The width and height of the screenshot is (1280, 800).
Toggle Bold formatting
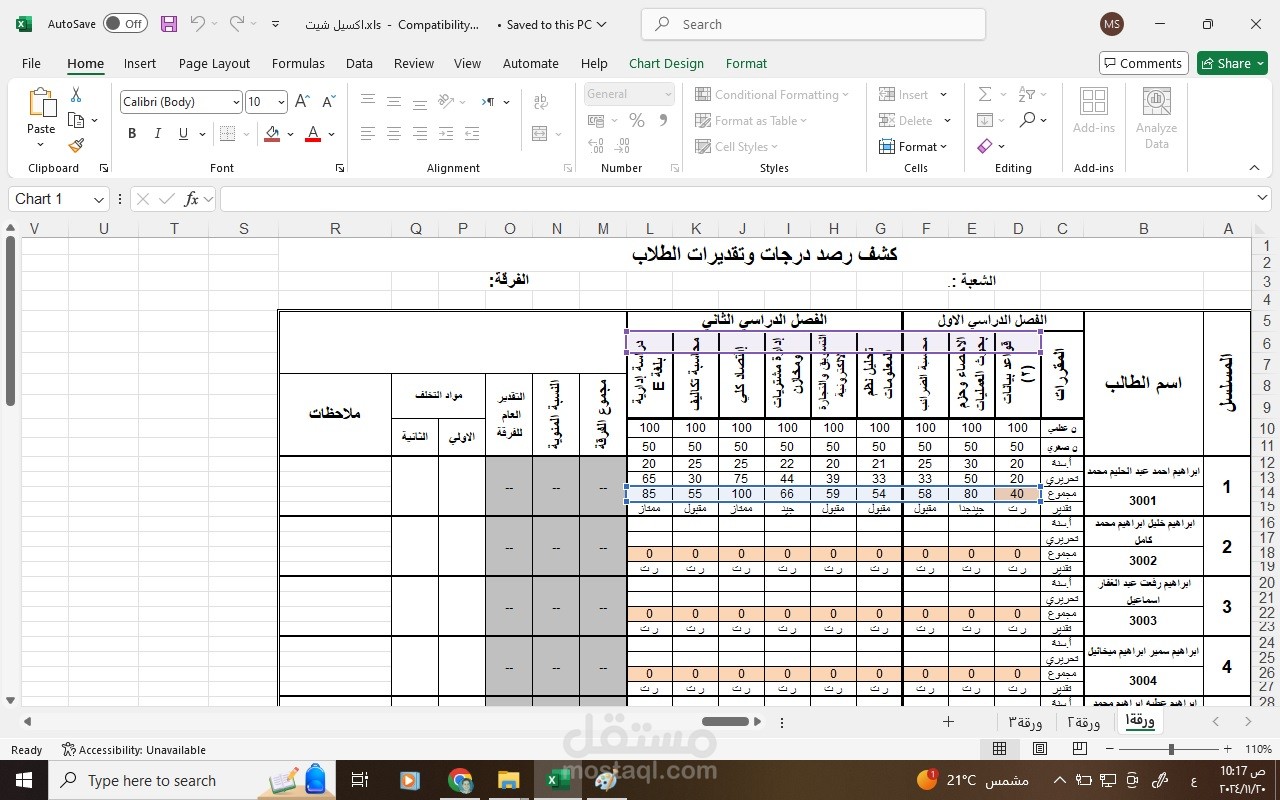point(132,134)
